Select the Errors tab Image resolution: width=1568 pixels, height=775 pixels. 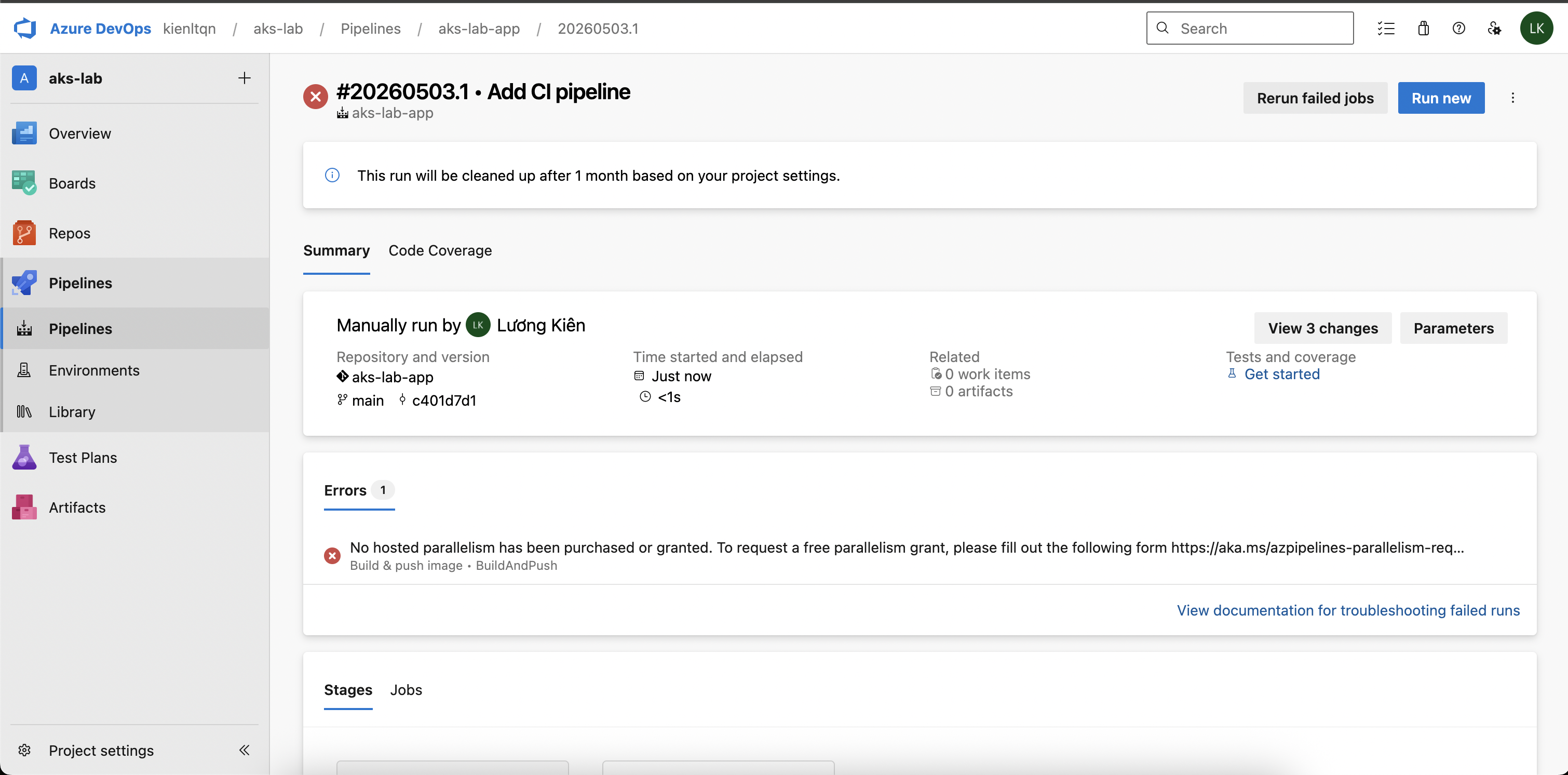pos(359,490)
